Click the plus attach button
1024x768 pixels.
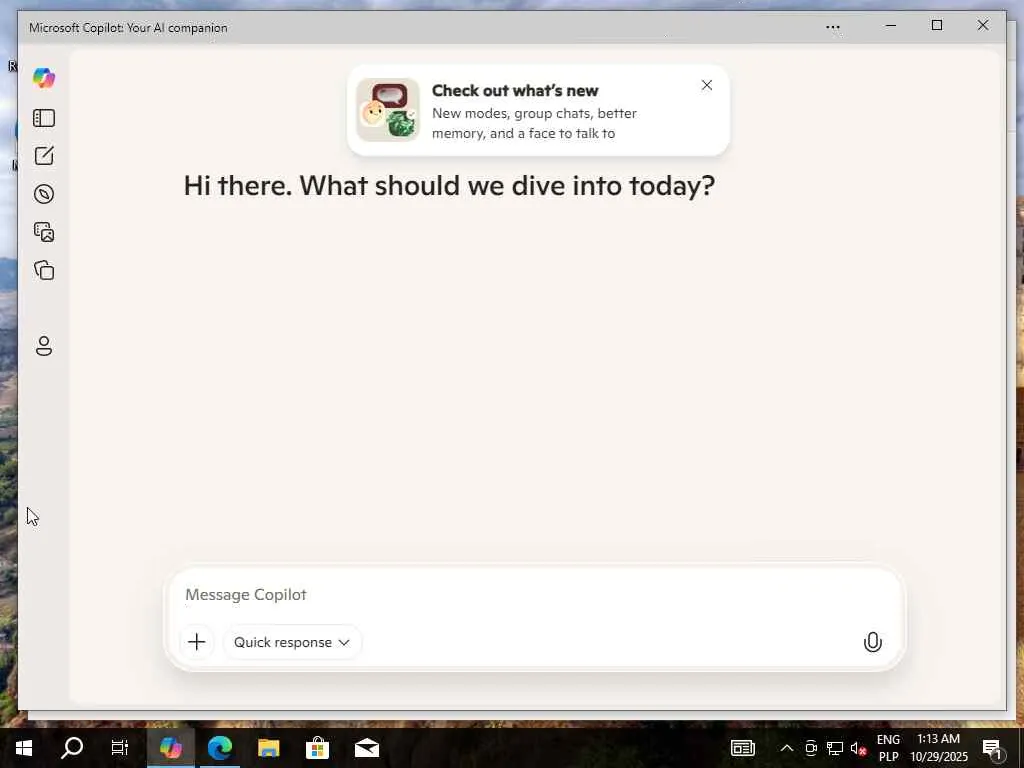(x=197, y=642)
